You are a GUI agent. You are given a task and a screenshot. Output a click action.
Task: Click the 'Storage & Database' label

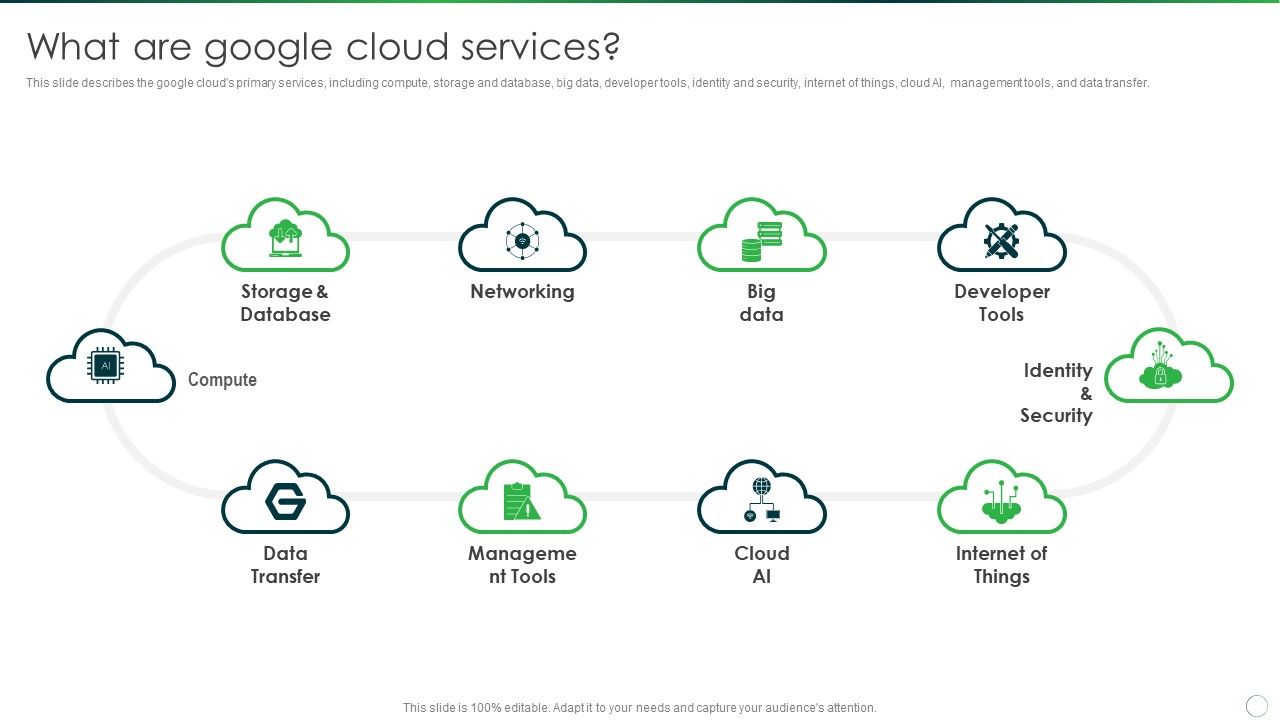(x=285, y=303)
